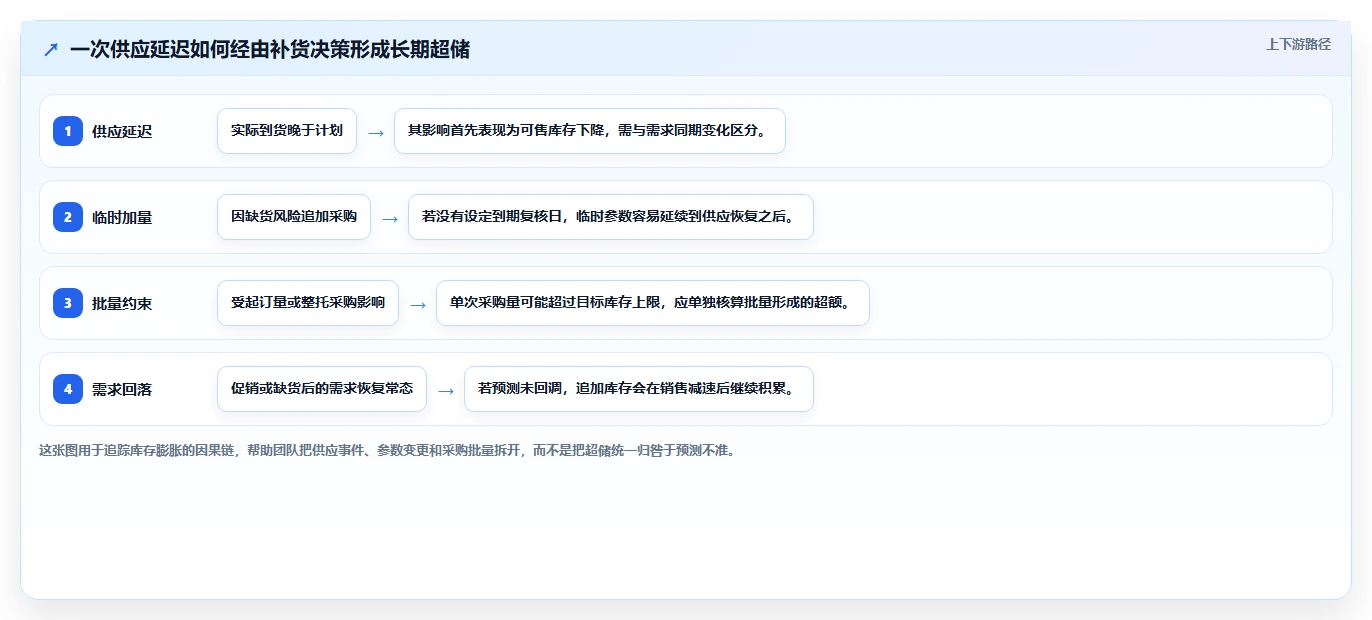Click the footer note starting 这张图用于追踪库存膨胀的因果链
The height and width of the screenshot is (620, 1372).
387,450
